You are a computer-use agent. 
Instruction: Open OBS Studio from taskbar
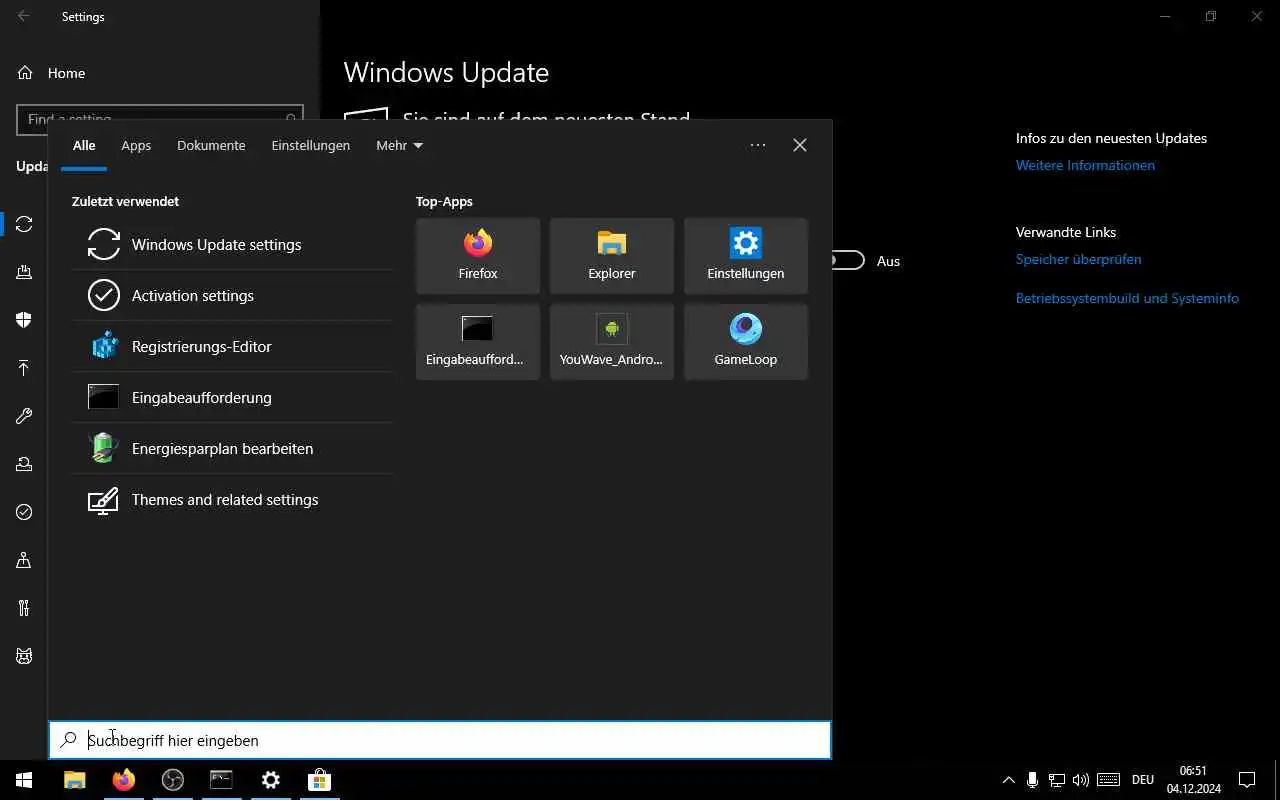[173, 780]
